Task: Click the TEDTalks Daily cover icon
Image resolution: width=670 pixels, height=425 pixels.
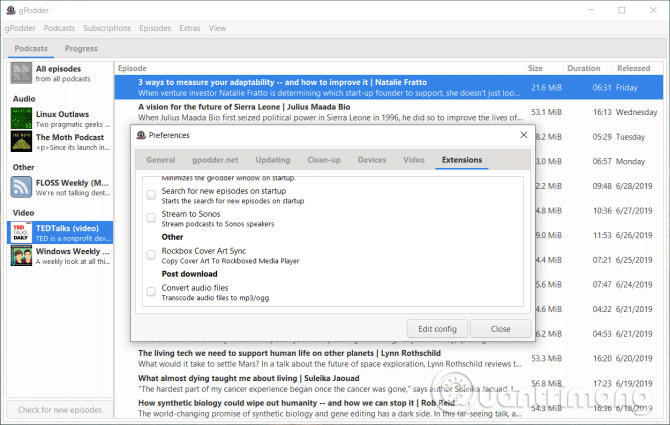Action: point(21,233)
